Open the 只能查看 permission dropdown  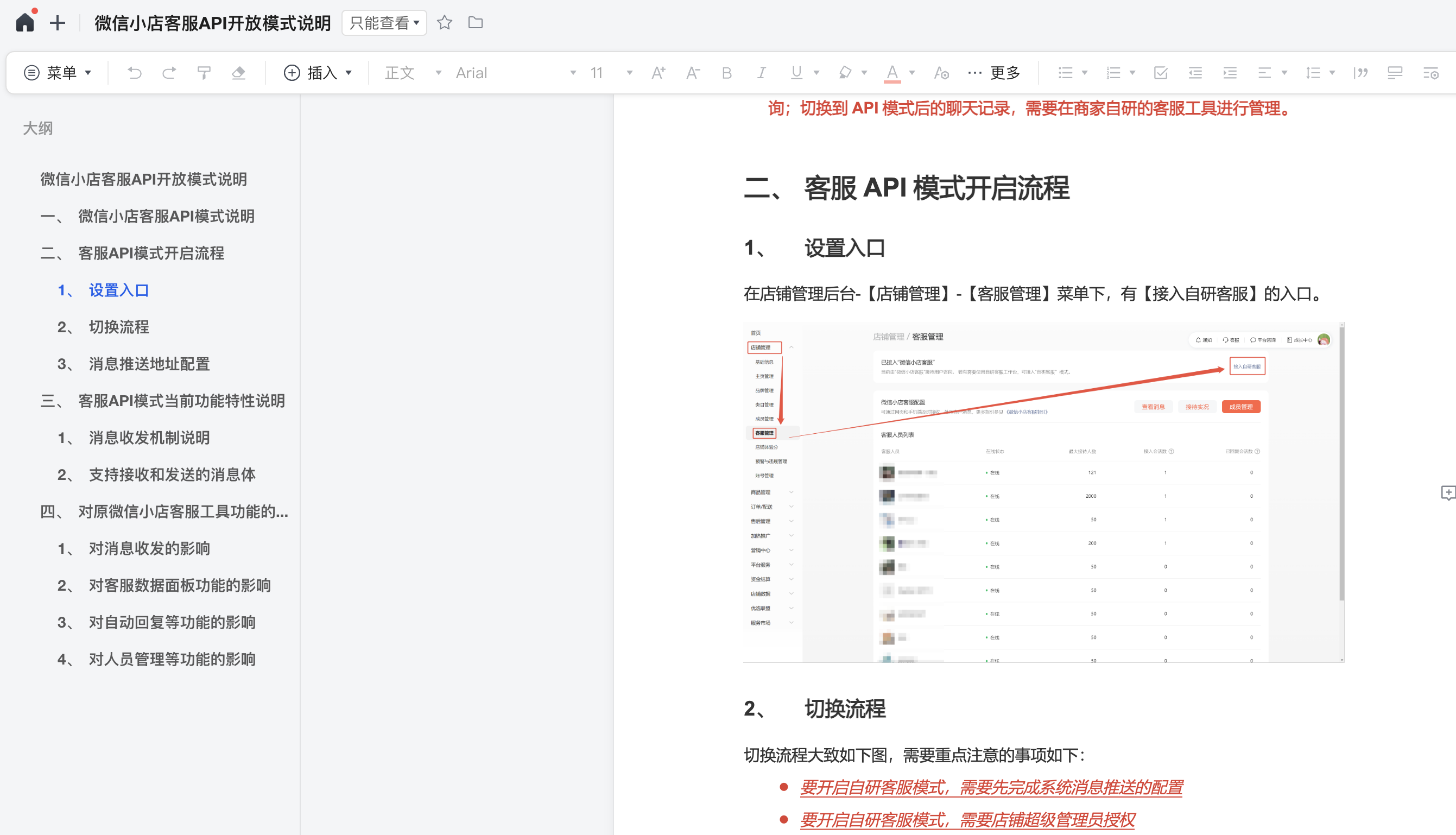click(384, 23)
